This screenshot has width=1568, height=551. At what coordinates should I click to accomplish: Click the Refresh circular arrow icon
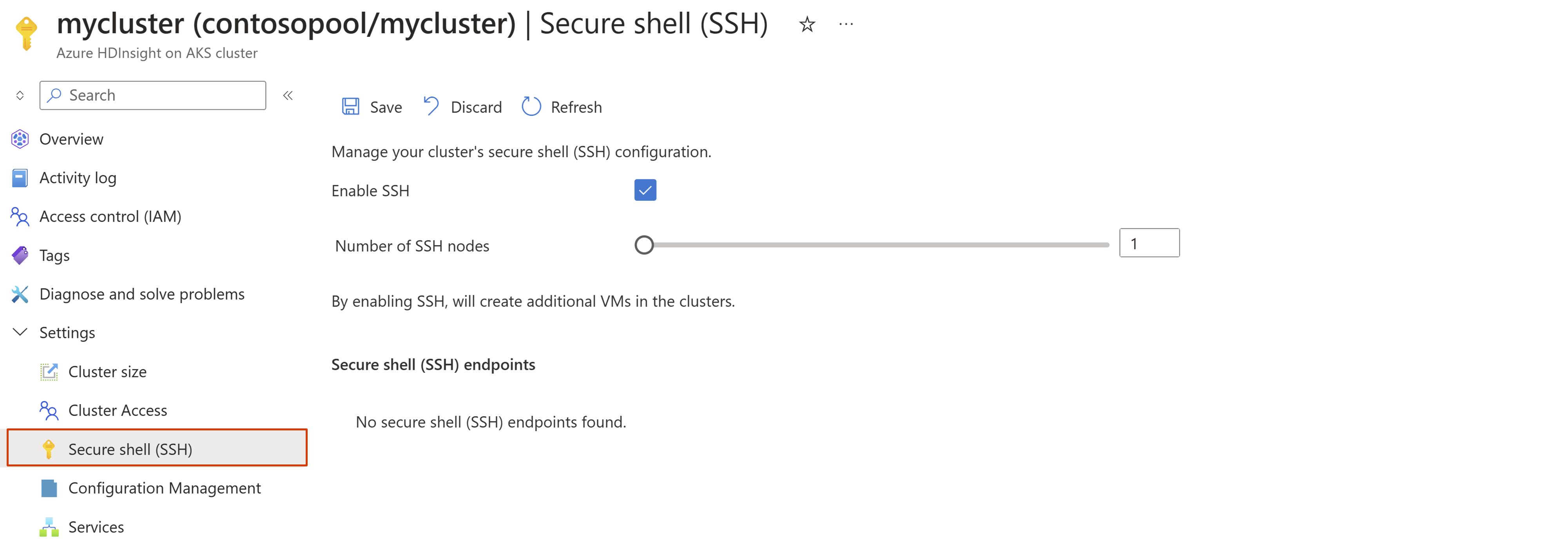tap(531, 107)
